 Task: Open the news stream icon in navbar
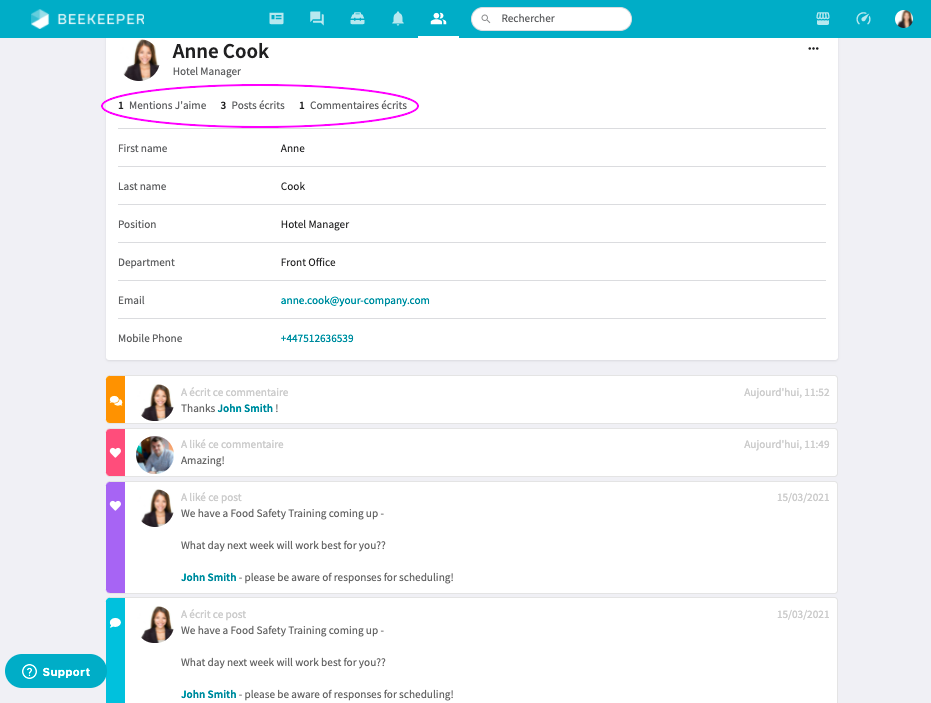coord(276,19)
